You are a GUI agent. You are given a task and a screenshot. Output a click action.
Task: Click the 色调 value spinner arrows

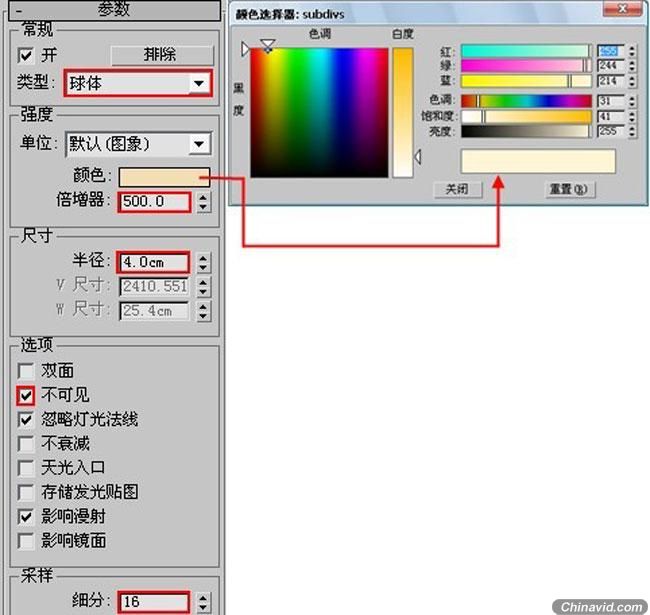point(632,101)
